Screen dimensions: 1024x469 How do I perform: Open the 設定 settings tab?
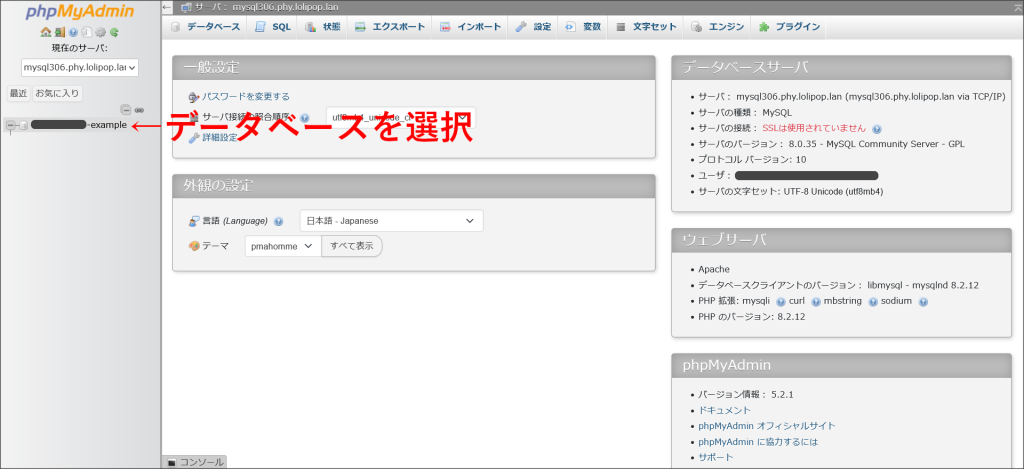tap(534, 27)
